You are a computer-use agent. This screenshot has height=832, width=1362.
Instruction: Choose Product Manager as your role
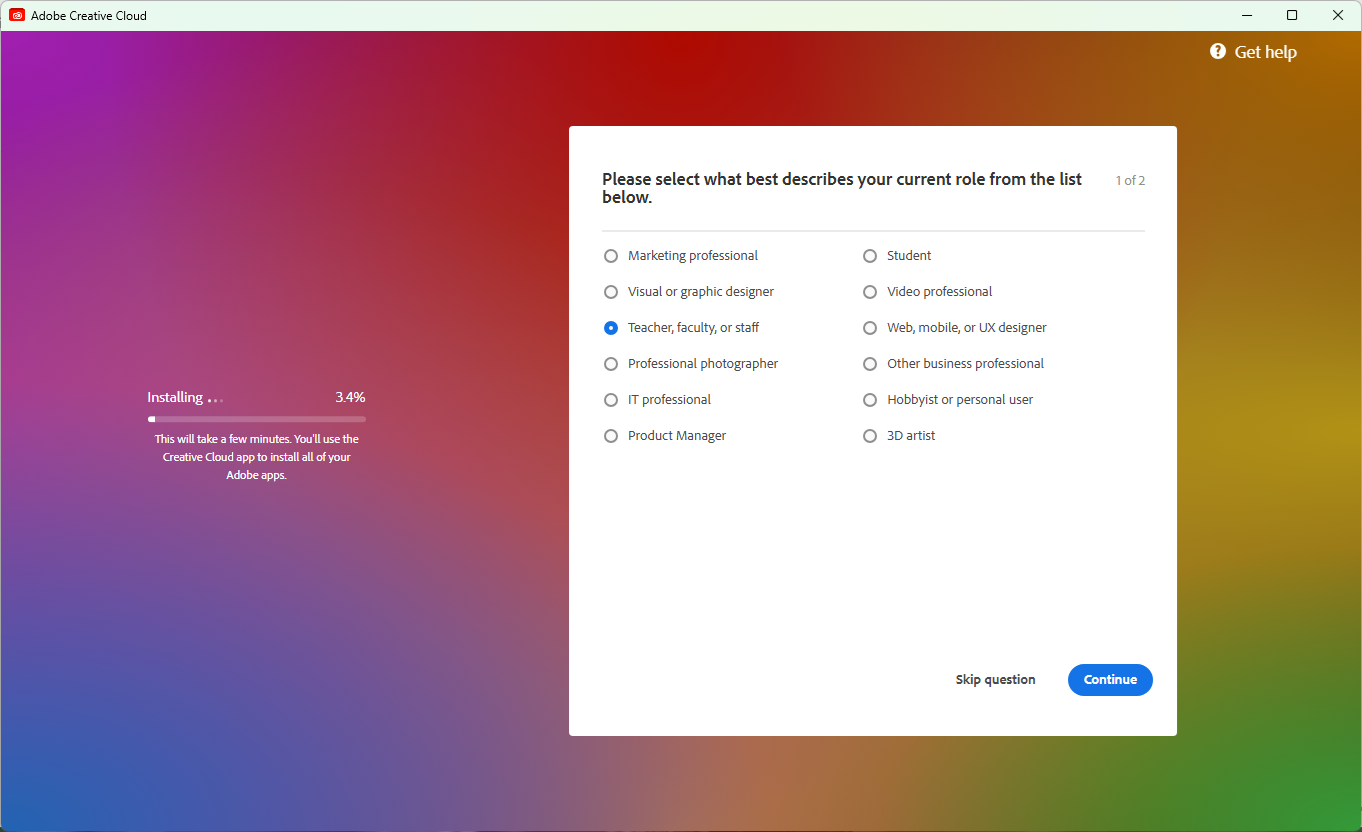pyautogui.click(x=611, y=436)
